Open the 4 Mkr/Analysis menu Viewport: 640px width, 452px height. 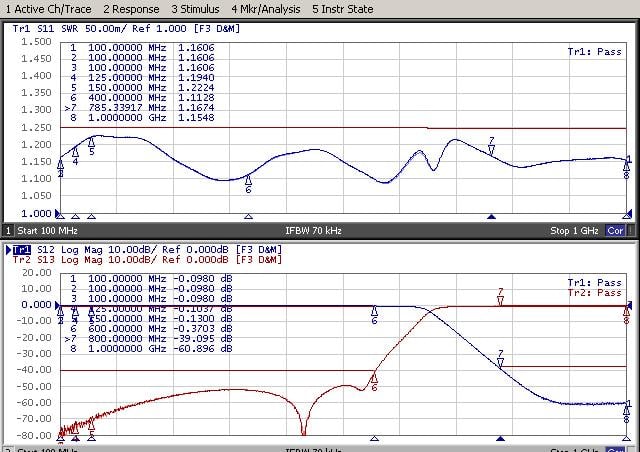click(266, 9)
